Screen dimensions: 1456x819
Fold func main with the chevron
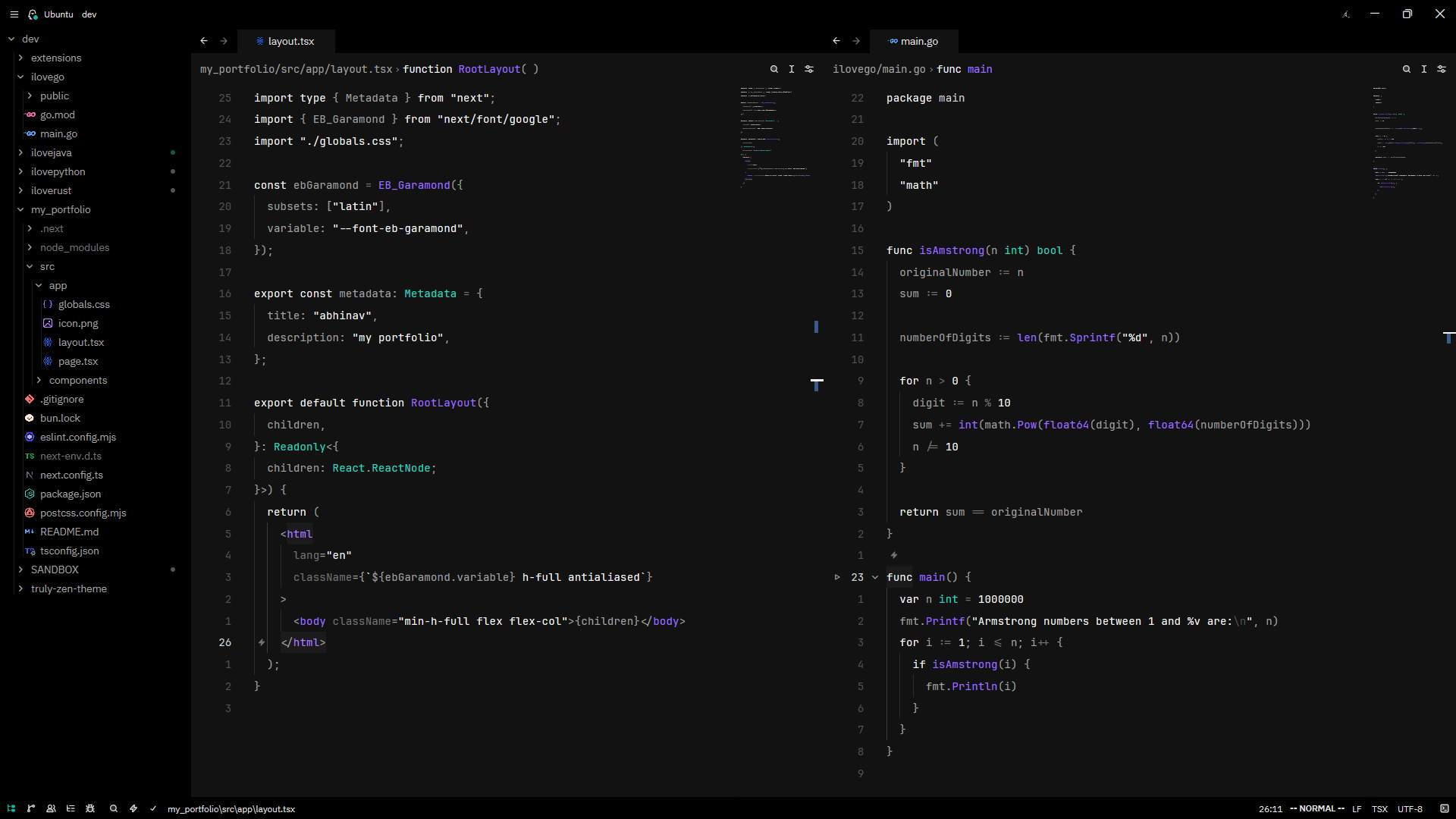tap(875, 578)
